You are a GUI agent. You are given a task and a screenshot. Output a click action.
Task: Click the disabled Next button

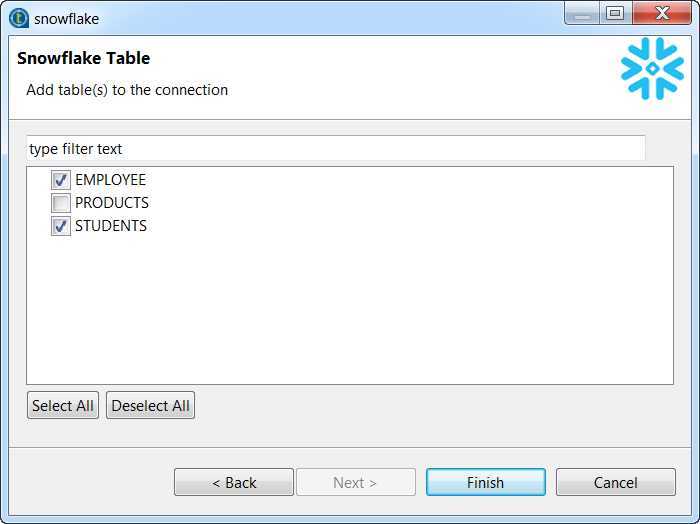tap(355, 482)
